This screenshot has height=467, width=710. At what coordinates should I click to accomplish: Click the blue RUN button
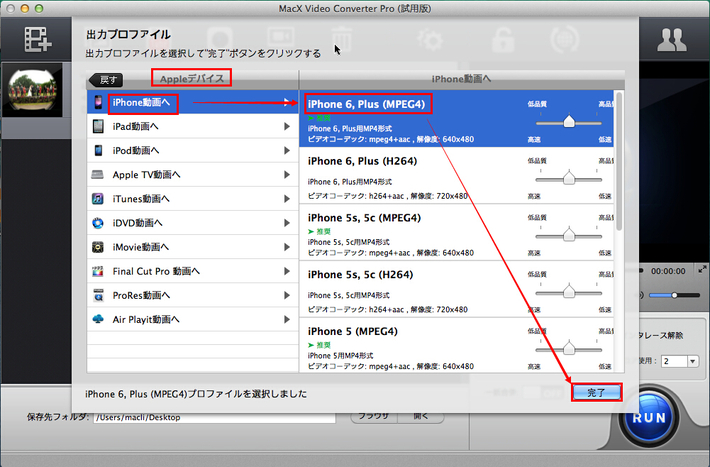tap(649, 417)
